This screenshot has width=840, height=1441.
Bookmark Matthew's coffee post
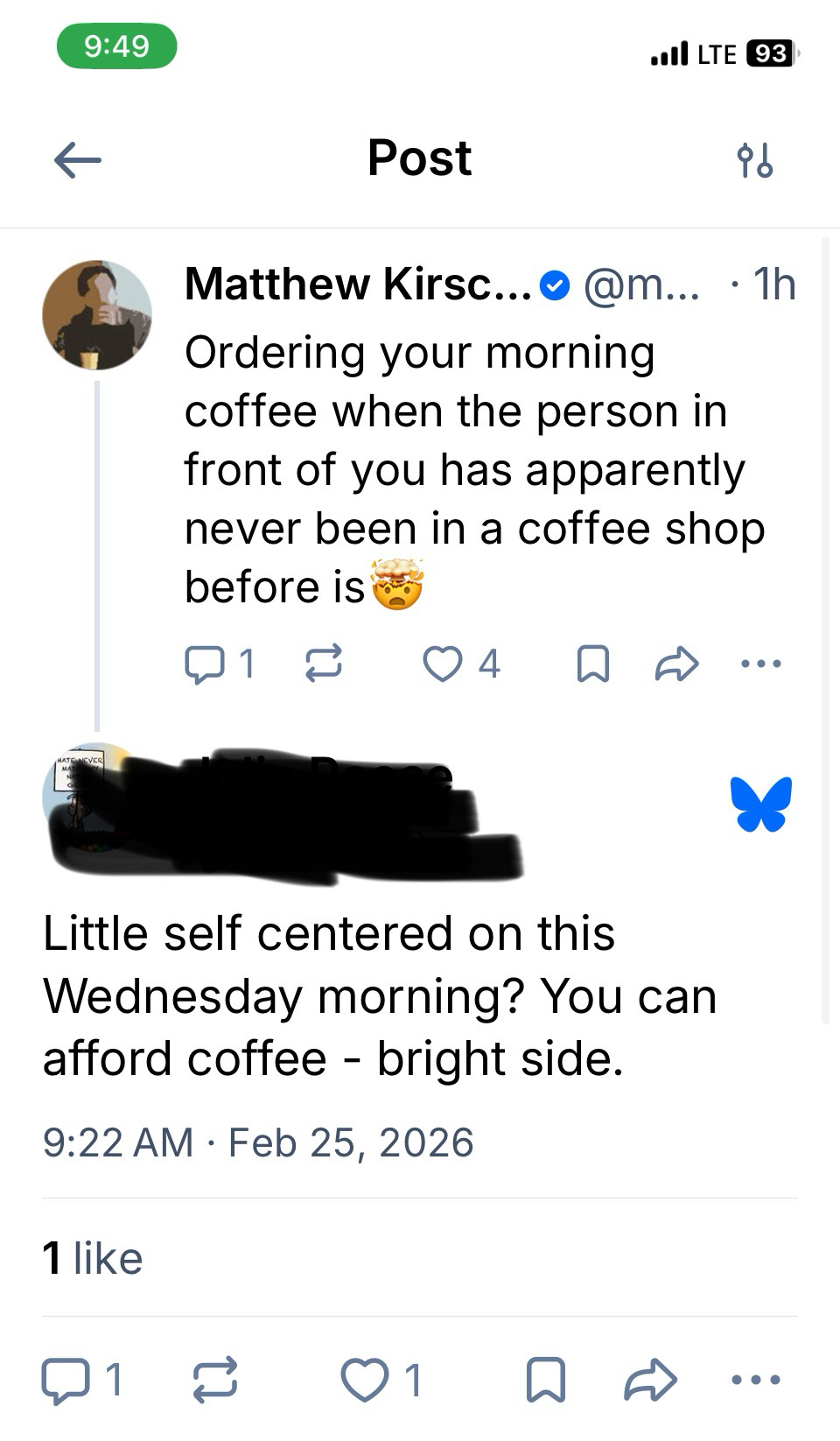point(593,664)
